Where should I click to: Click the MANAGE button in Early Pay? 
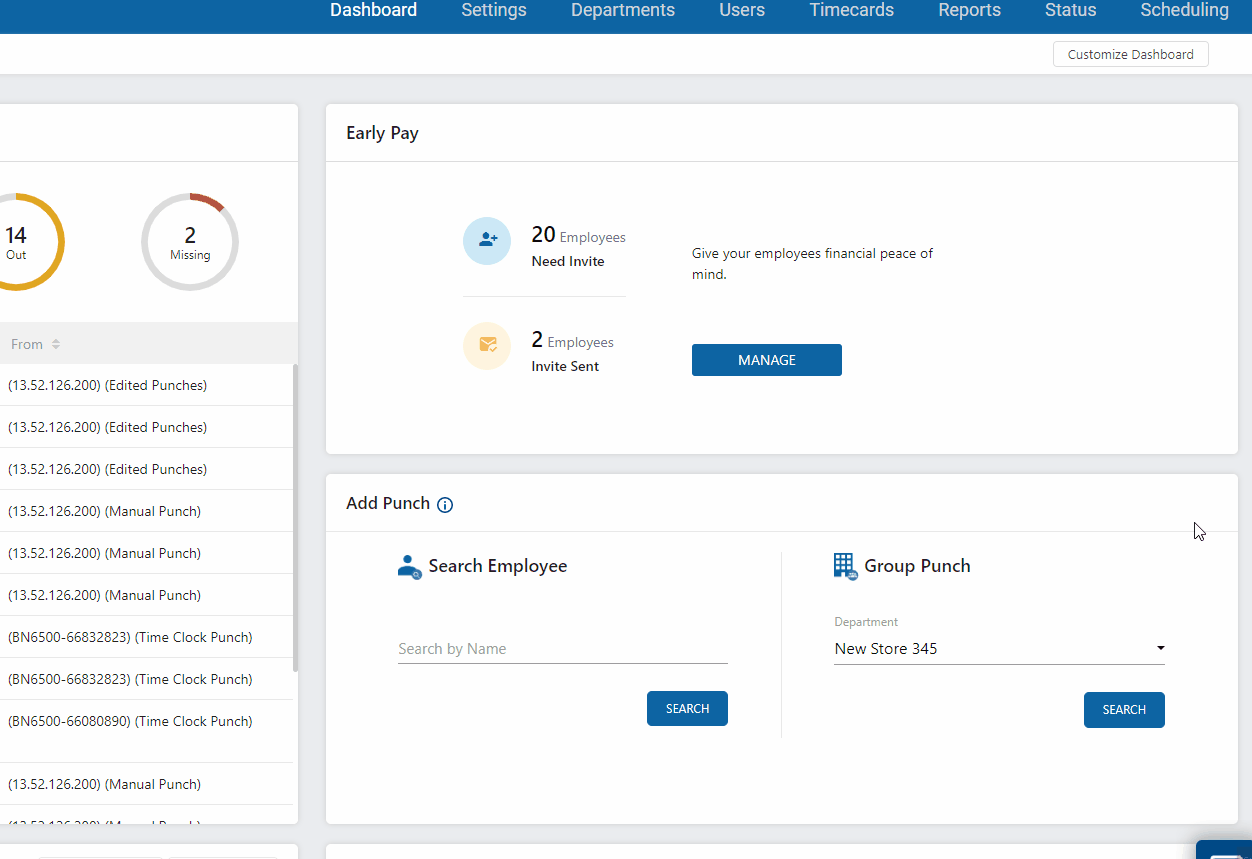766,359
